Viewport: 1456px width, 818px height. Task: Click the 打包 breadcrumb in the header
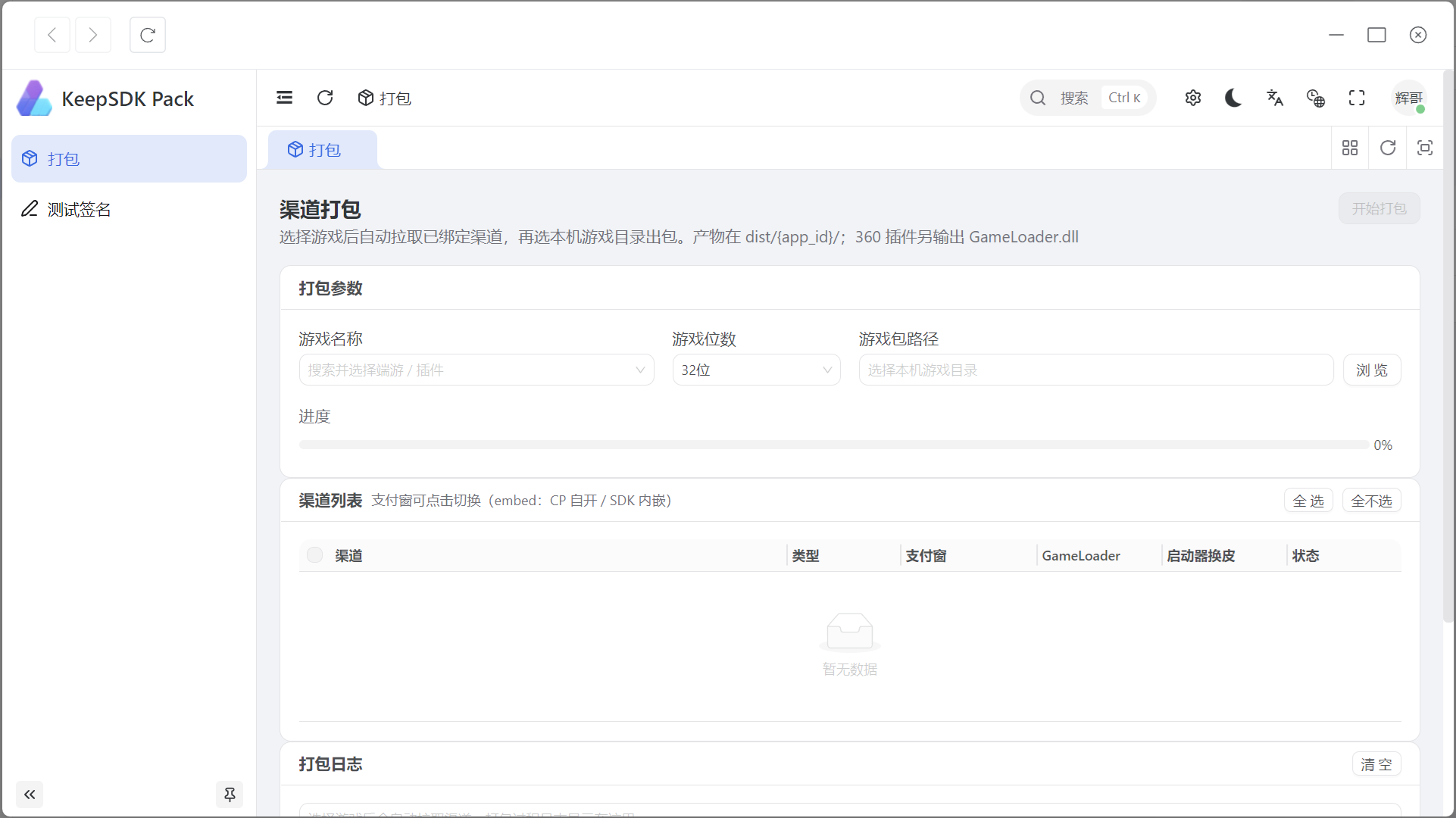coord(385,98)
